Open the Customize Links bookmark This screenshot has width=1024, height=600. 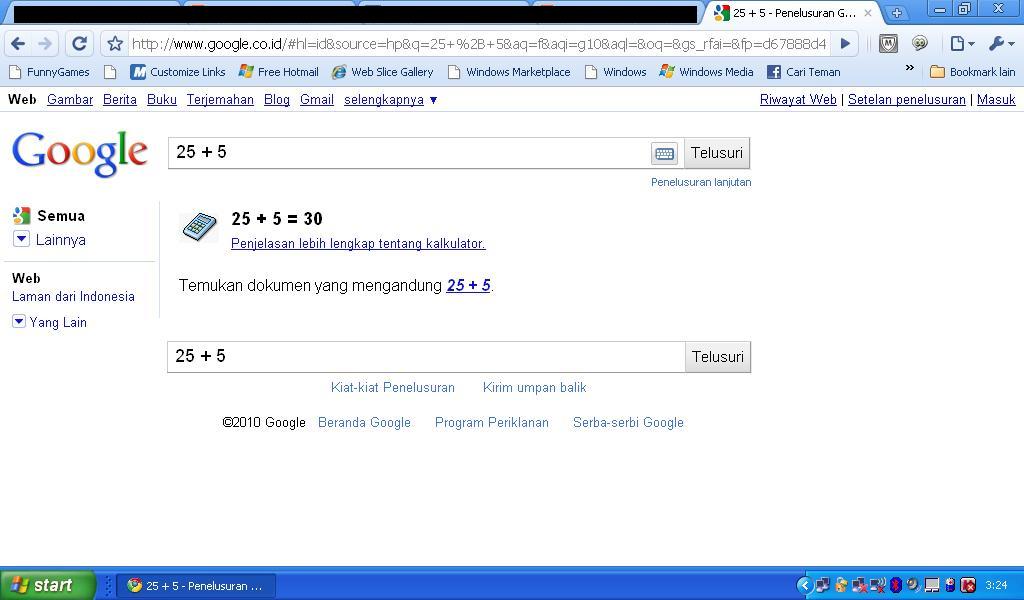tap(178, 72)
